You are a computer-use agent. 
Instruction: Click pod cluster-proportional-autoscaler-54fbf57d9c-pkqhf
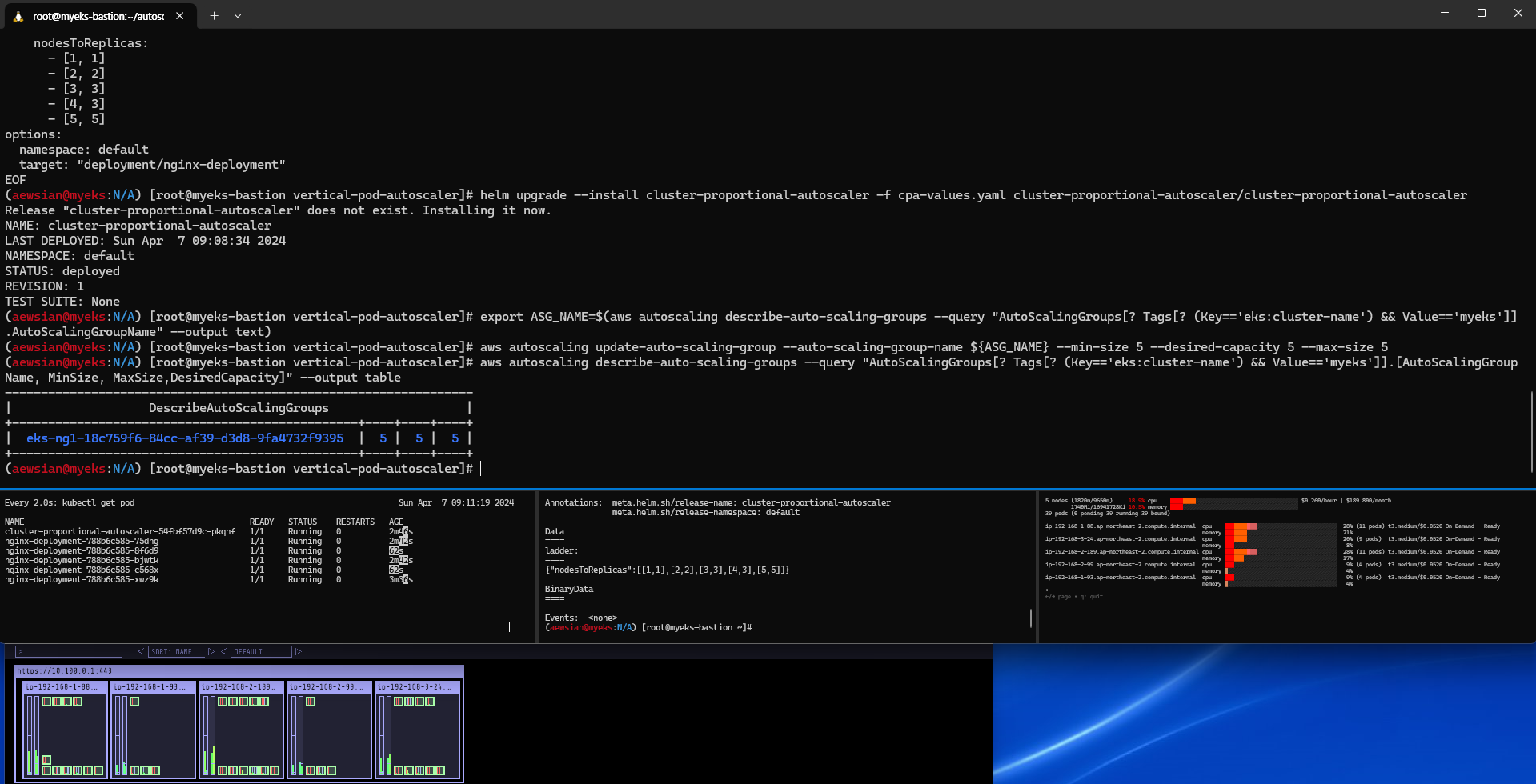click(120, 532)
